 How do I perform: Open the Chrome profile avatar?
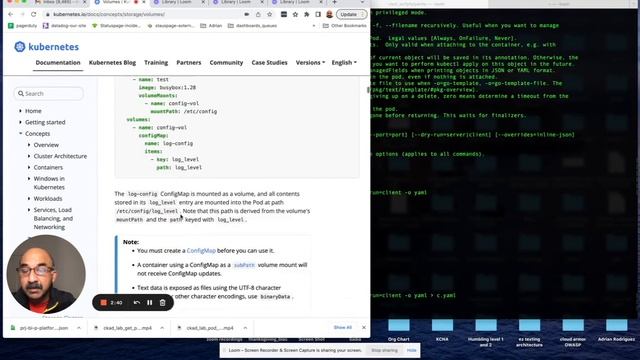[x=329, y=14]
